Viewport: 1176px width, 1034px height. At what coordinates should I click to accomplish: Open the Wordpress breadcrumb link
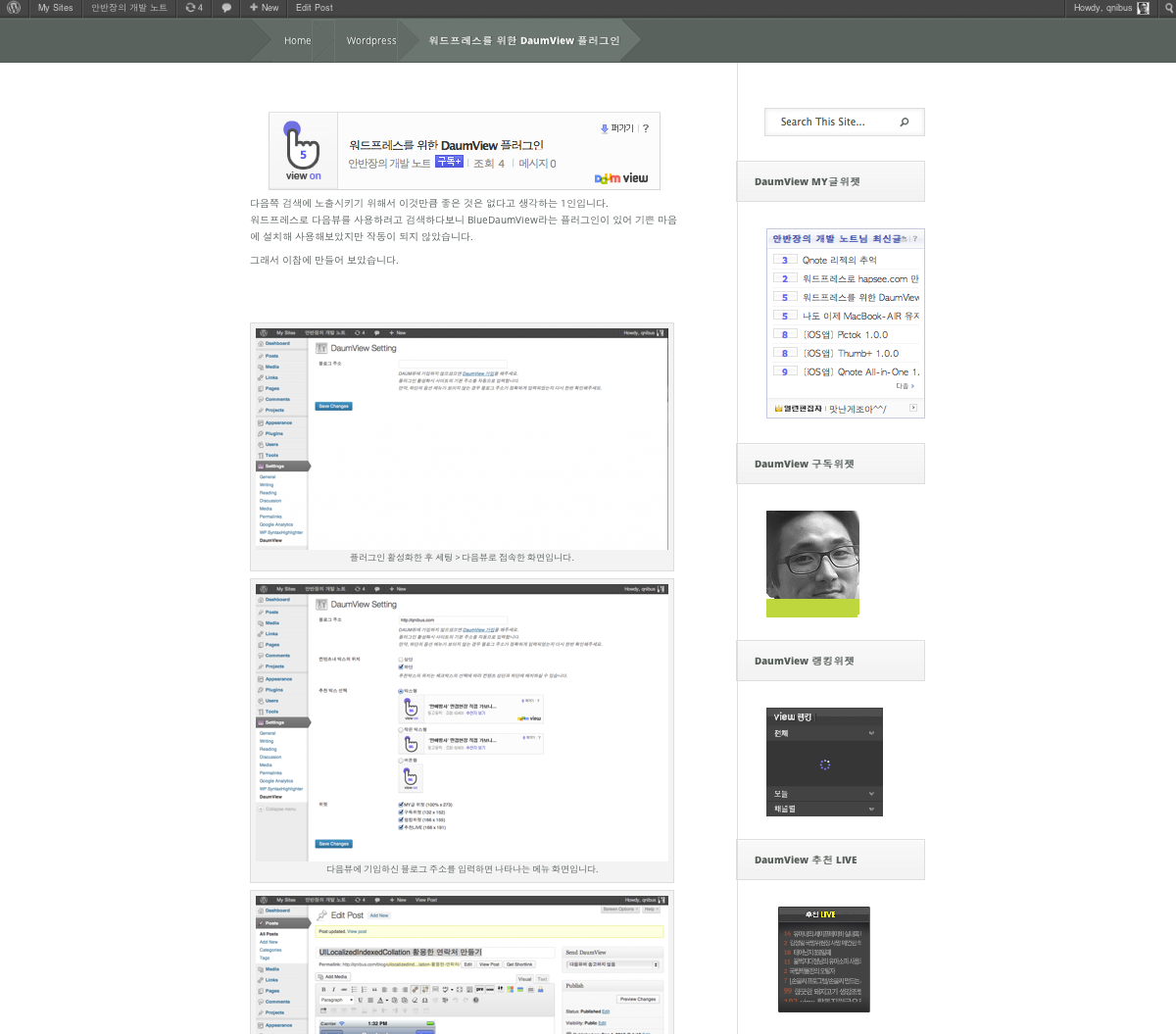click(x=371, y=41)
